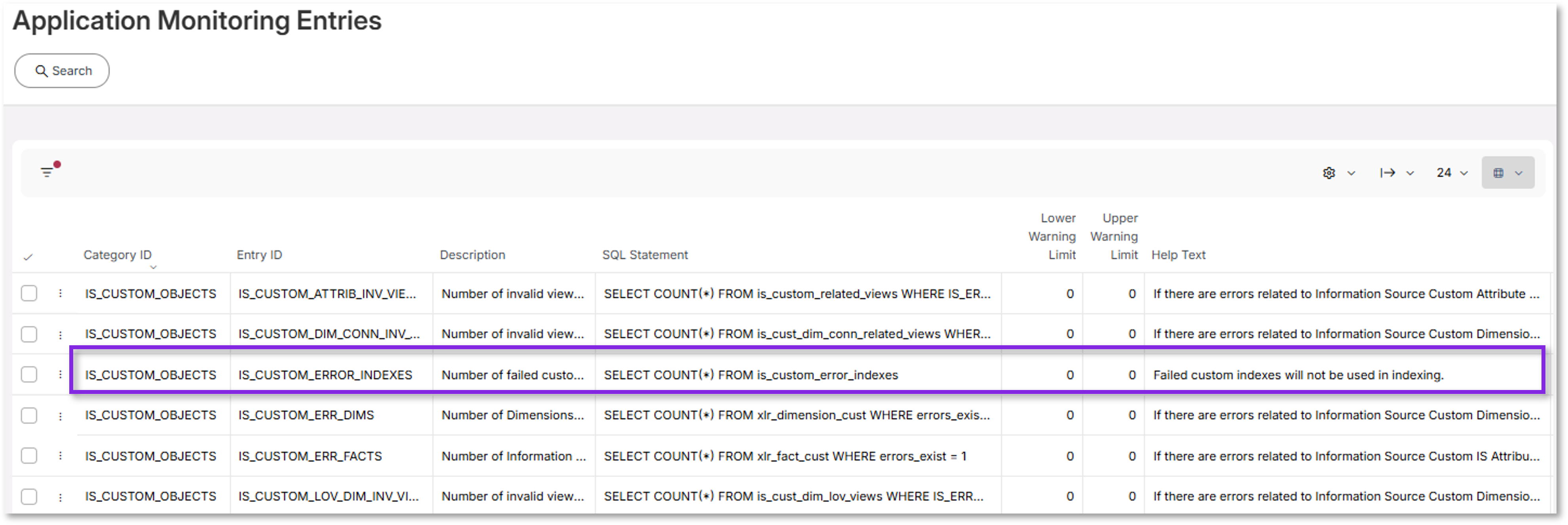
Task: Check the IS_CUSTOM_ERROR_INDEXES row checkbox
Action: (29, 375)
